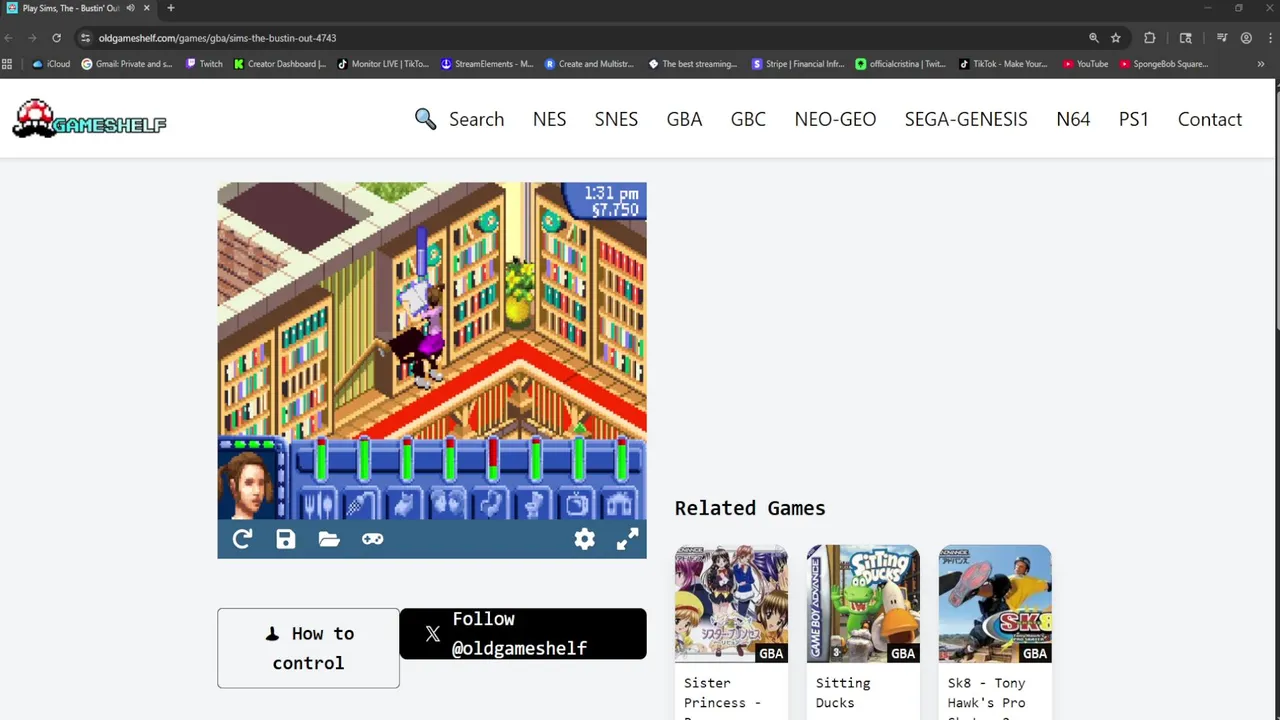Image resolution: width=1280 pixels, height=720 pixels.
Task: Open the best streaming bookmark
Action: 693,64
